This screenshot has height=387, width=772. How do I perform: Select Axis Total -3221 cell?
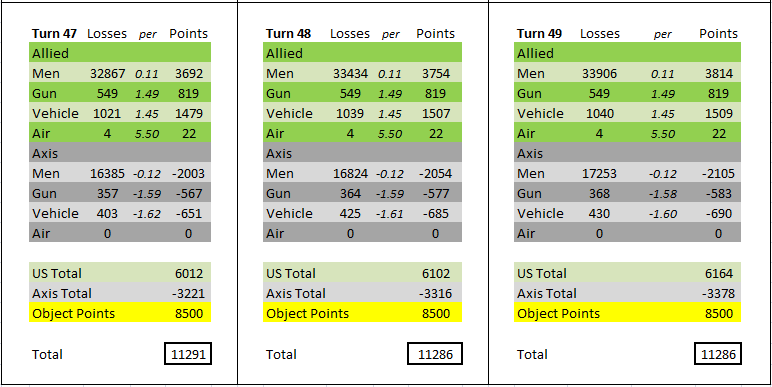188,293
